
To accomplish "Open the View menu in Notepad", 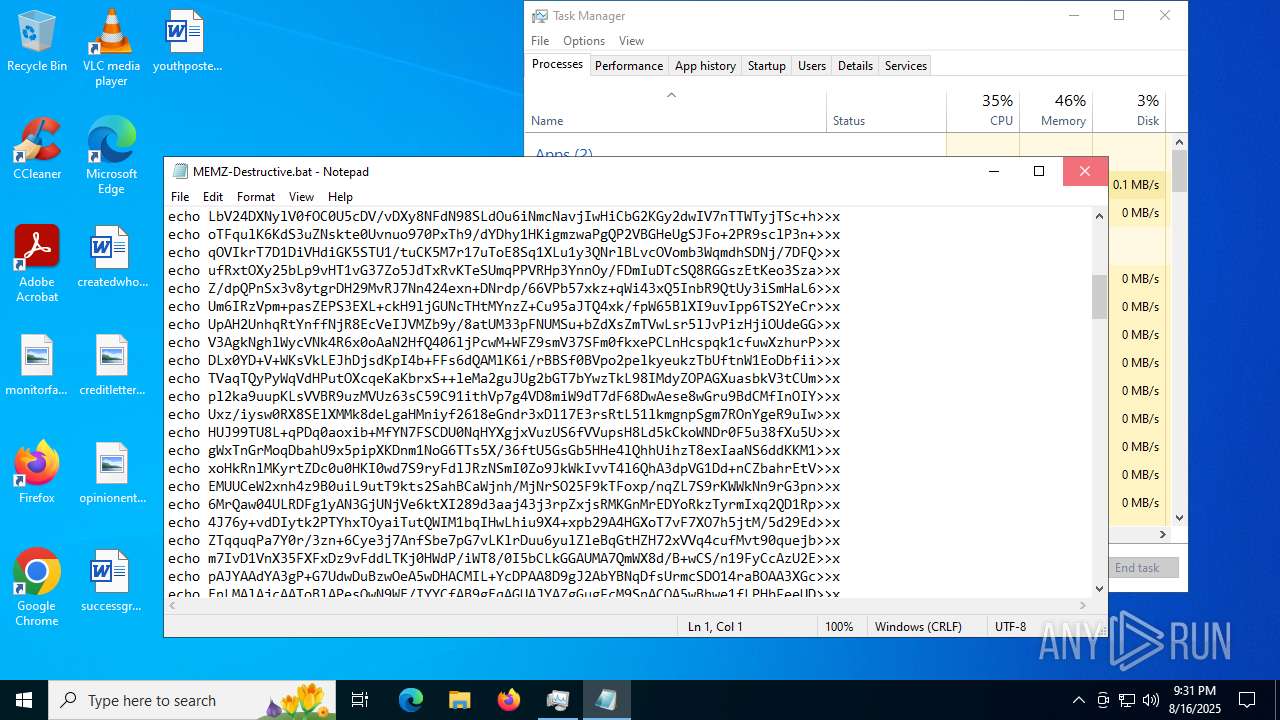I will coord(301,197).
